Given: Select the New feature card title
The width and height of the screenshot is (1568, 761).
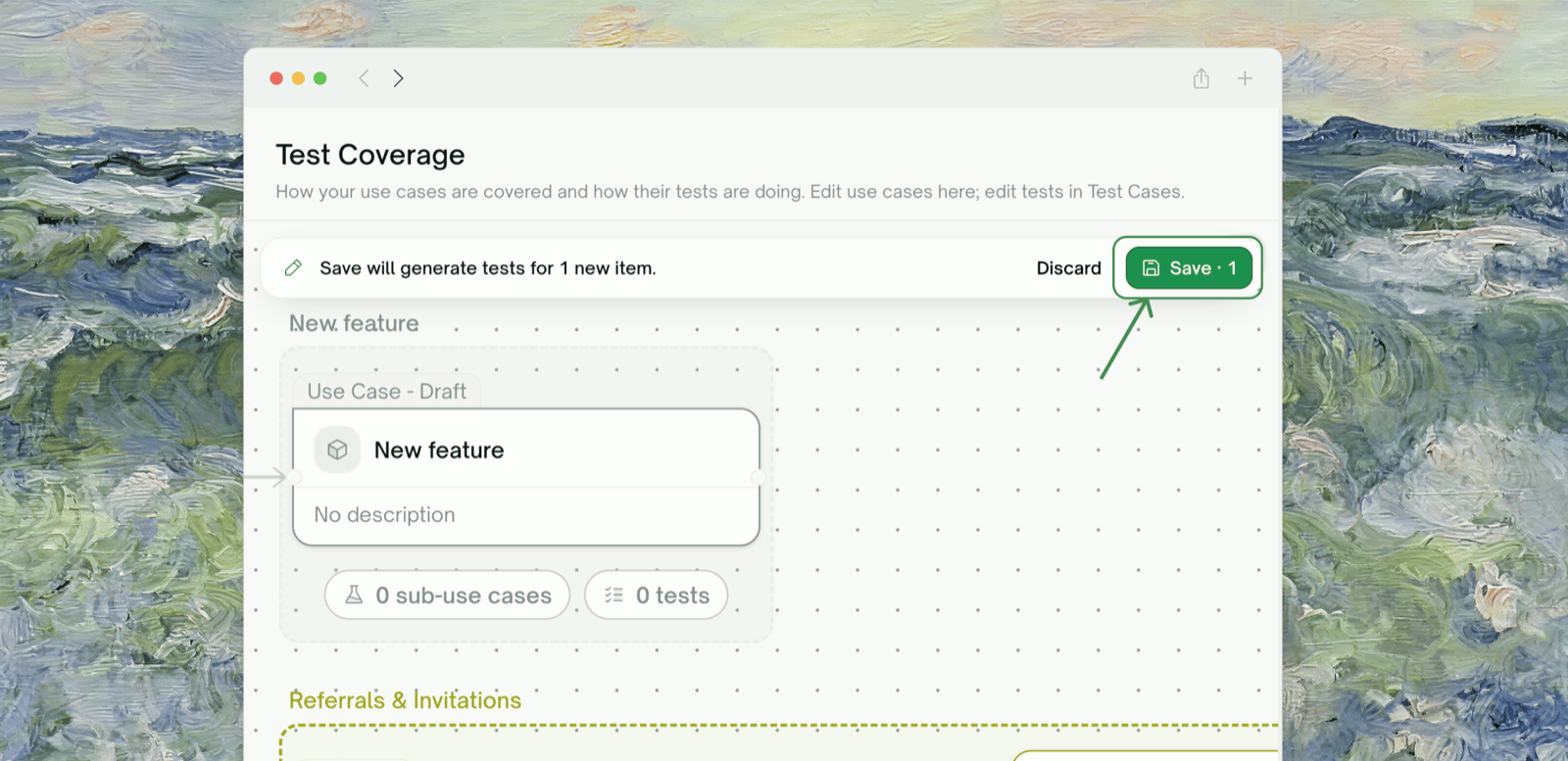Looking at the screenshot, I should [439, 450].
